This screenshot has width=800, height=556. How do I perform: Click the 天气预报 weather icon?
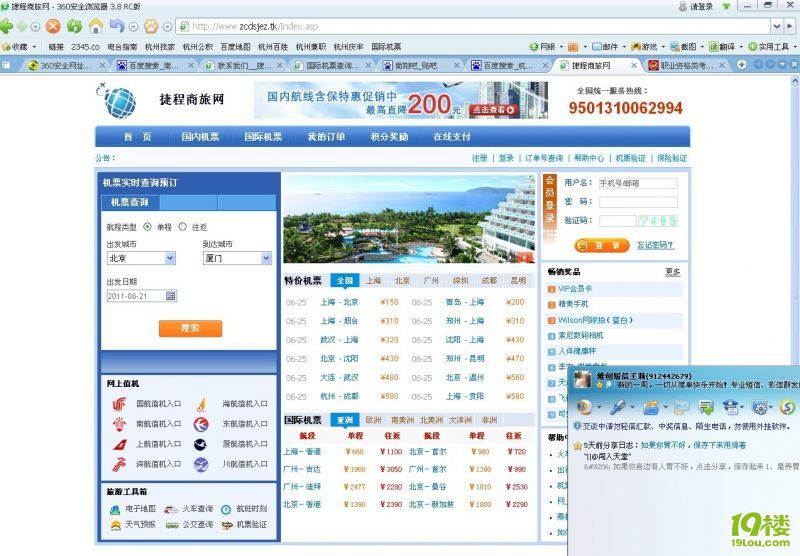click(116, 524)
